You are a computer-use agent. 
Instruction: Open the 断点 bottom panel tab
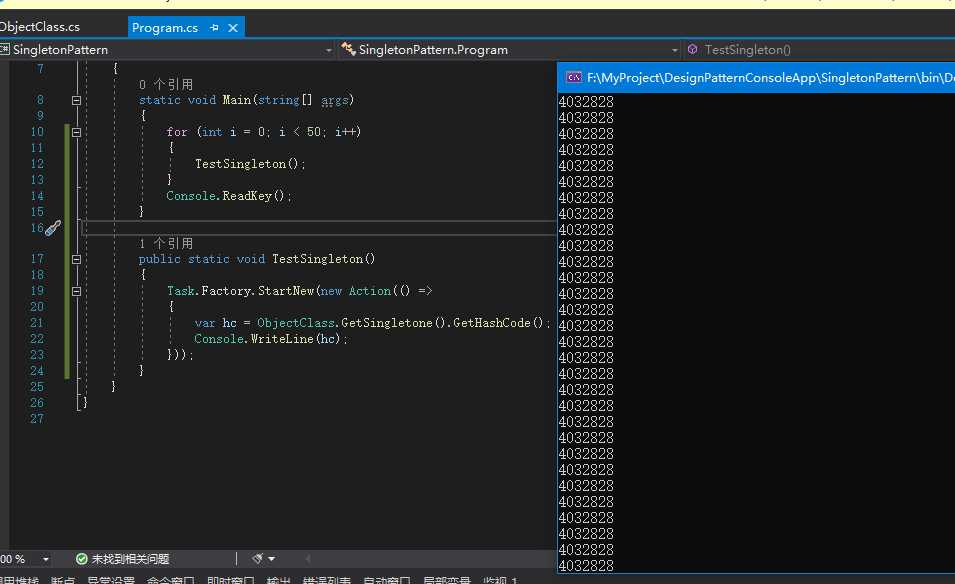(x=63, y=580)
